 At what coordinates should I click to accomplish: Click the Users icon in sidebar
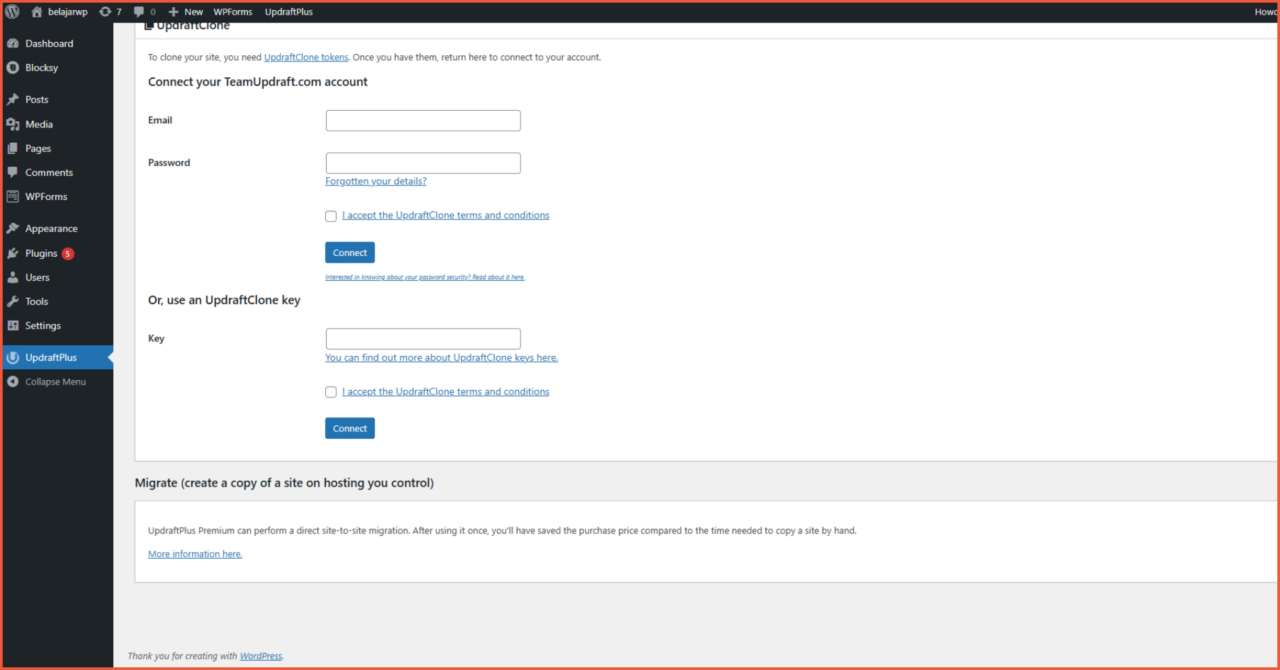tap(13, 277)
